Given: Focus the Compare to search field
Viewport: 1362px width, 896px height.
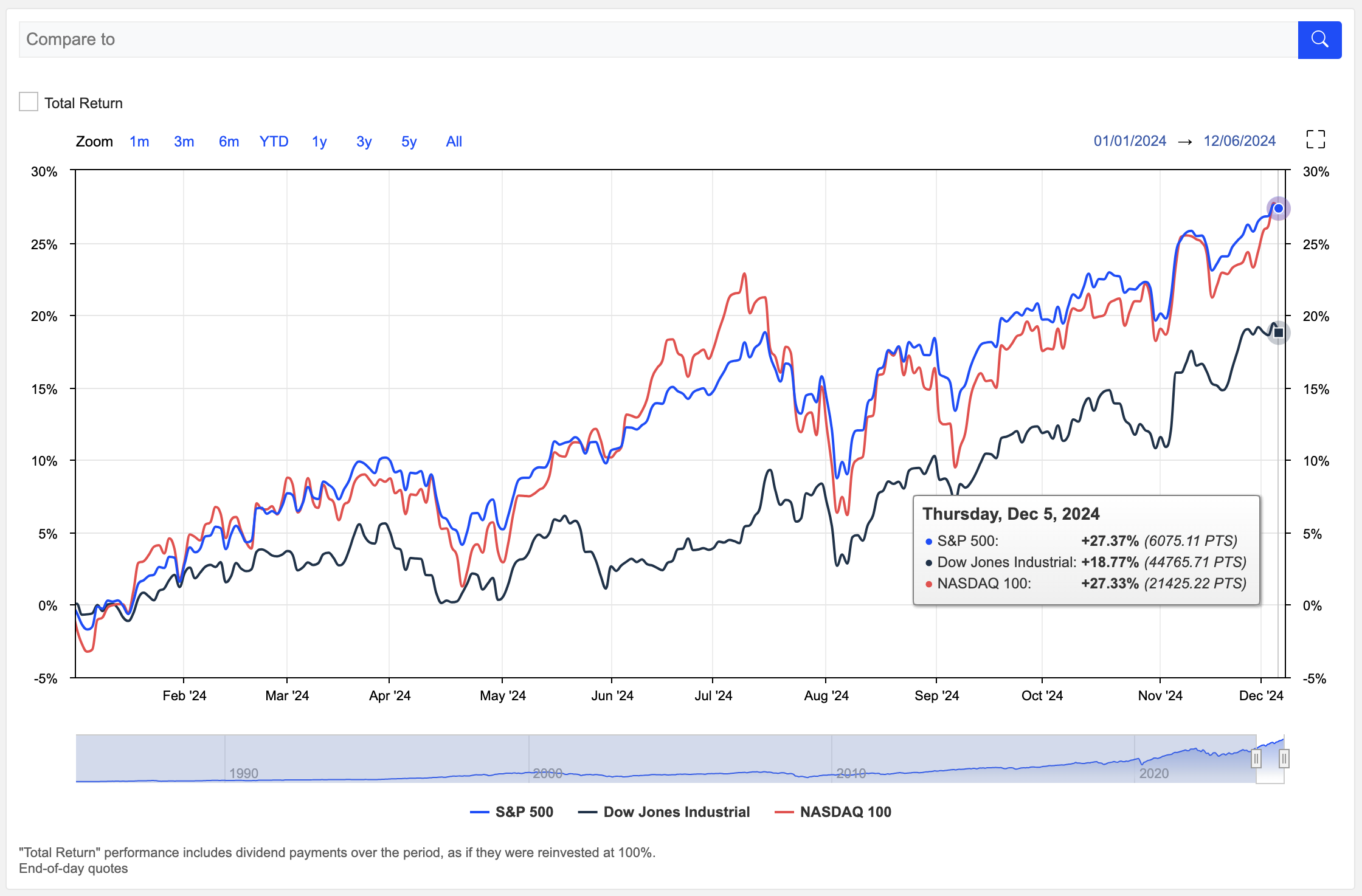Looking at the screenshot, I should [659, 40].
